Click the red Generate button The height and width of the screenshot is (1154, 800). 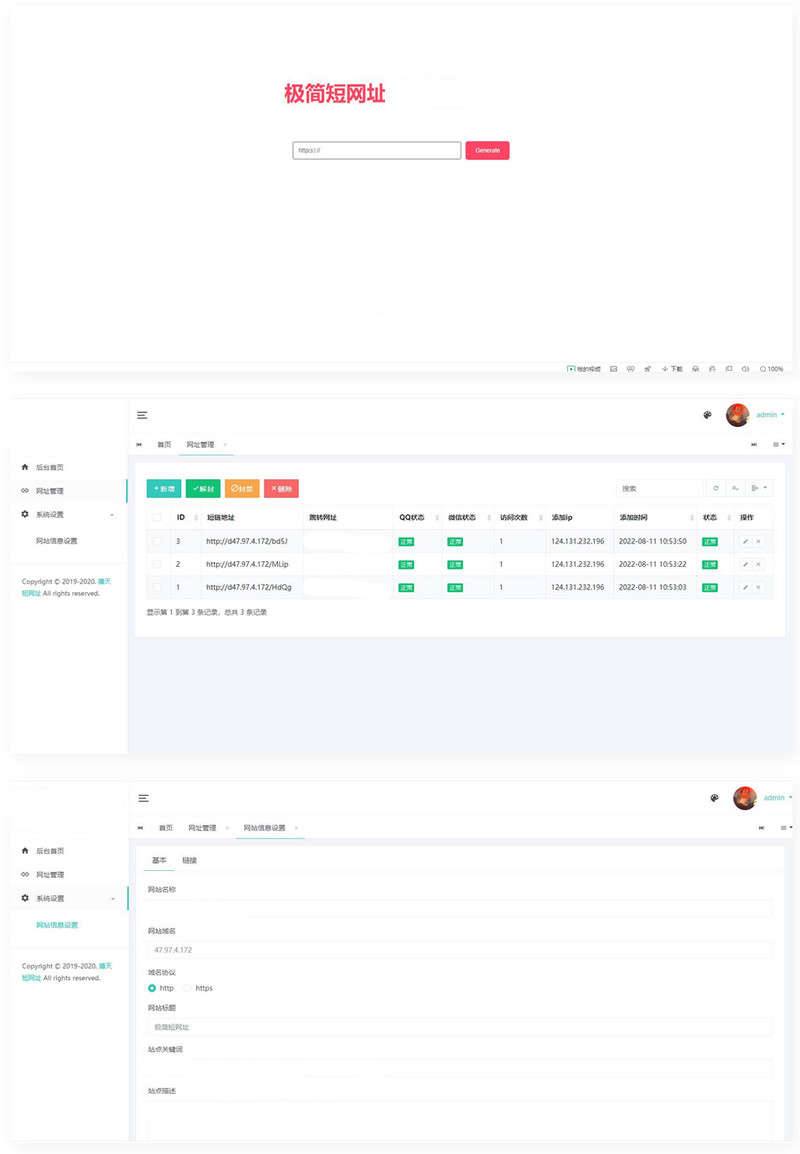tap(487, 150)
